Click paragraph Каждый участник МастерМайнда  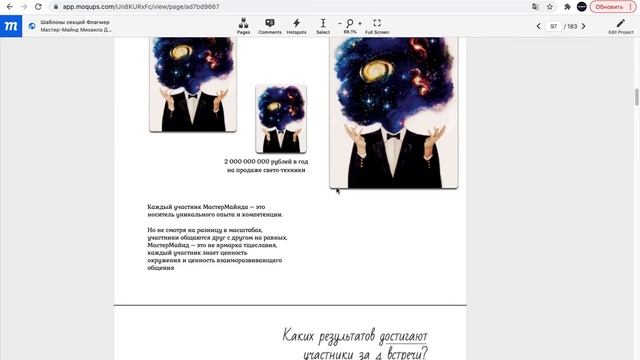pyautogui.click(x=215, y=211)
